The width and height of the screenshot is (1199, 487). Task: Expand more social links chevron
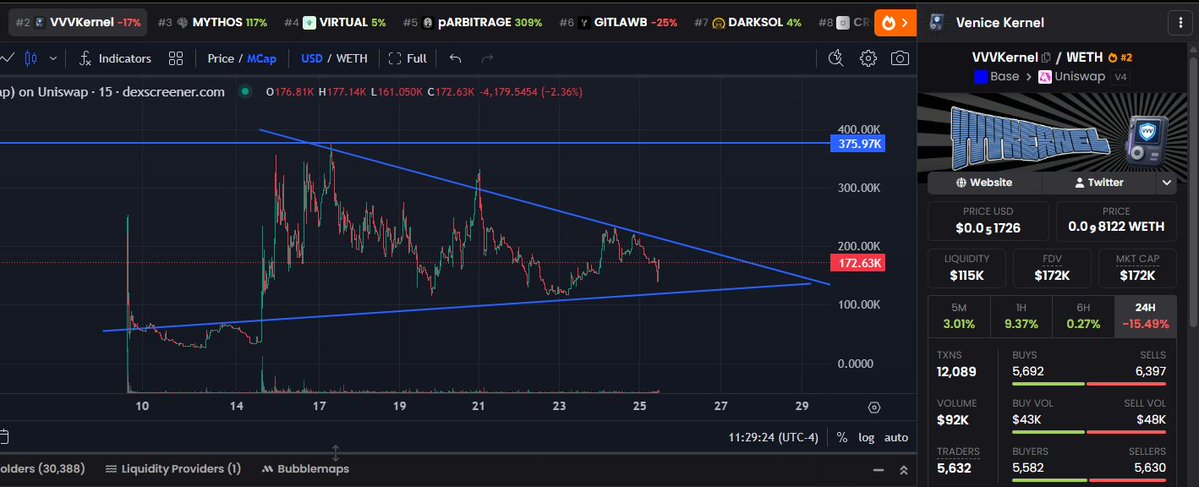[1166, 183]
